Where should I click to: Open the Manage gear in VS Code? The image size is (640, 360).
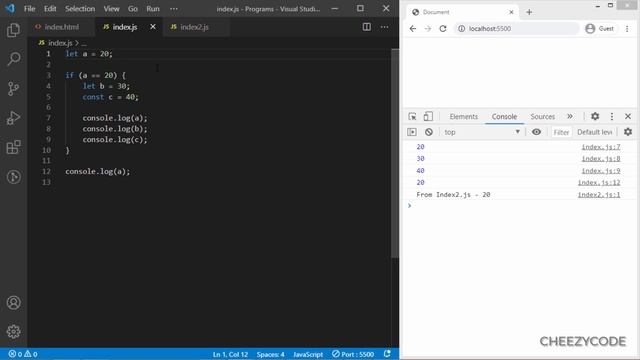coord(13,331)
